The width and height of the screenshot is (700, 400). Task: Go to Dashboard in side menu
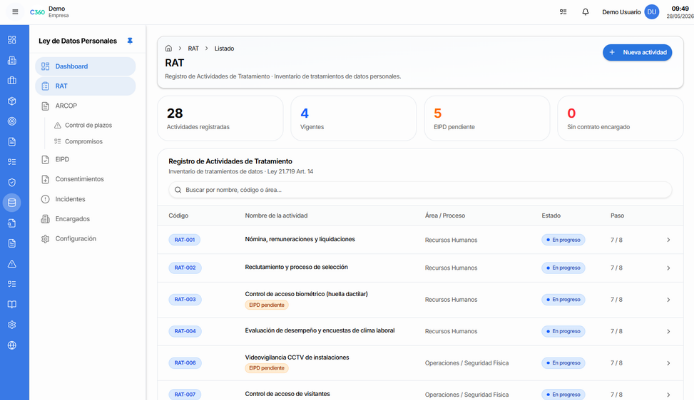point(85,66)
